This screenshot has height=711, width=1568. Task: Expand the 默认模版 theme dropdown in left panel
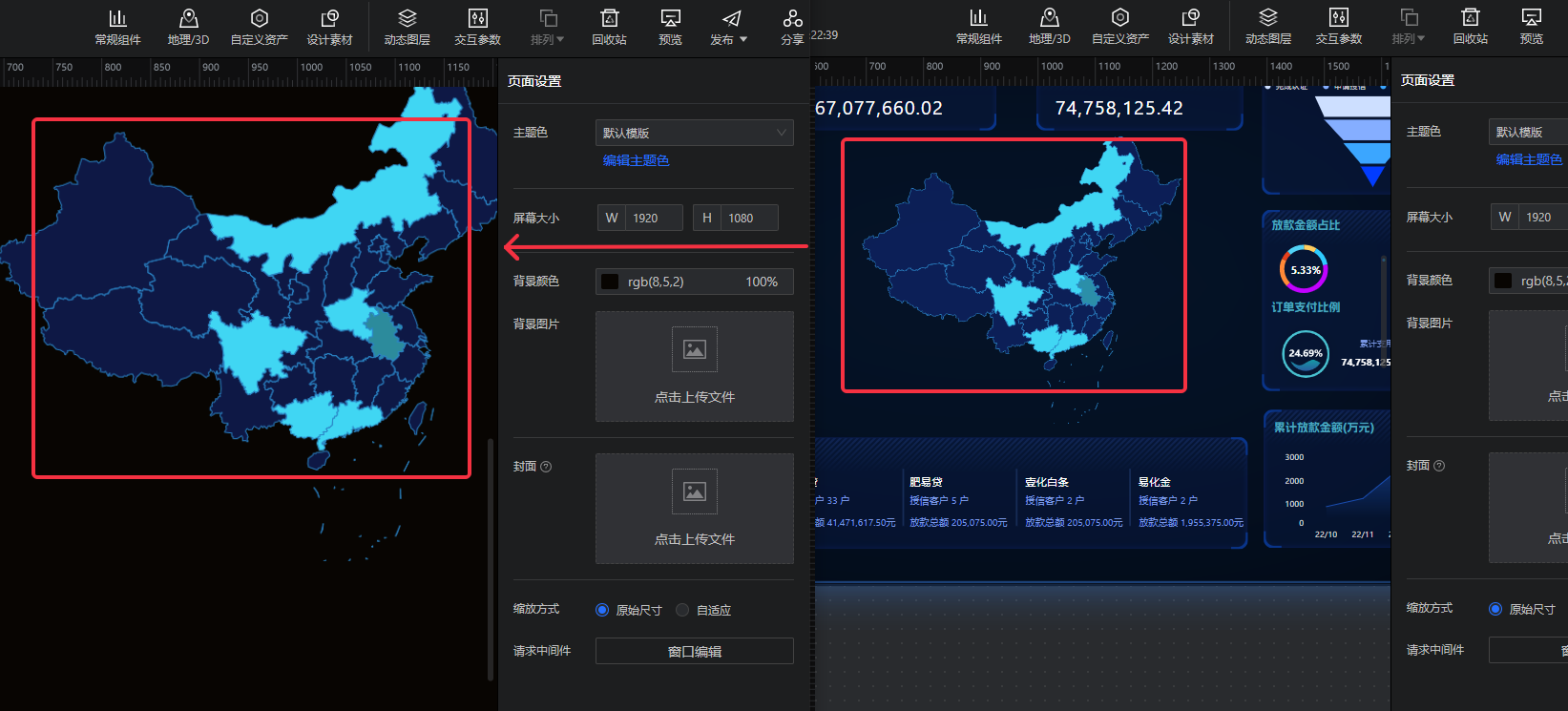[x=694, y=133]
